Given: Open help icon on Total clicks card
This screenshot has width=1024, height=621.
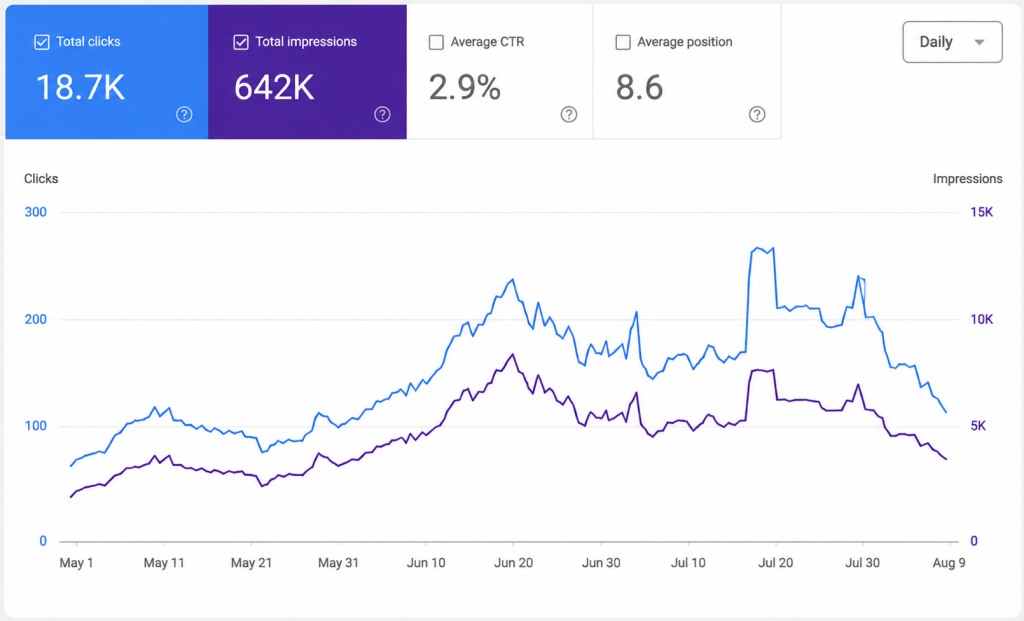Looking at the screenshot, I should [x=184, y=114].
